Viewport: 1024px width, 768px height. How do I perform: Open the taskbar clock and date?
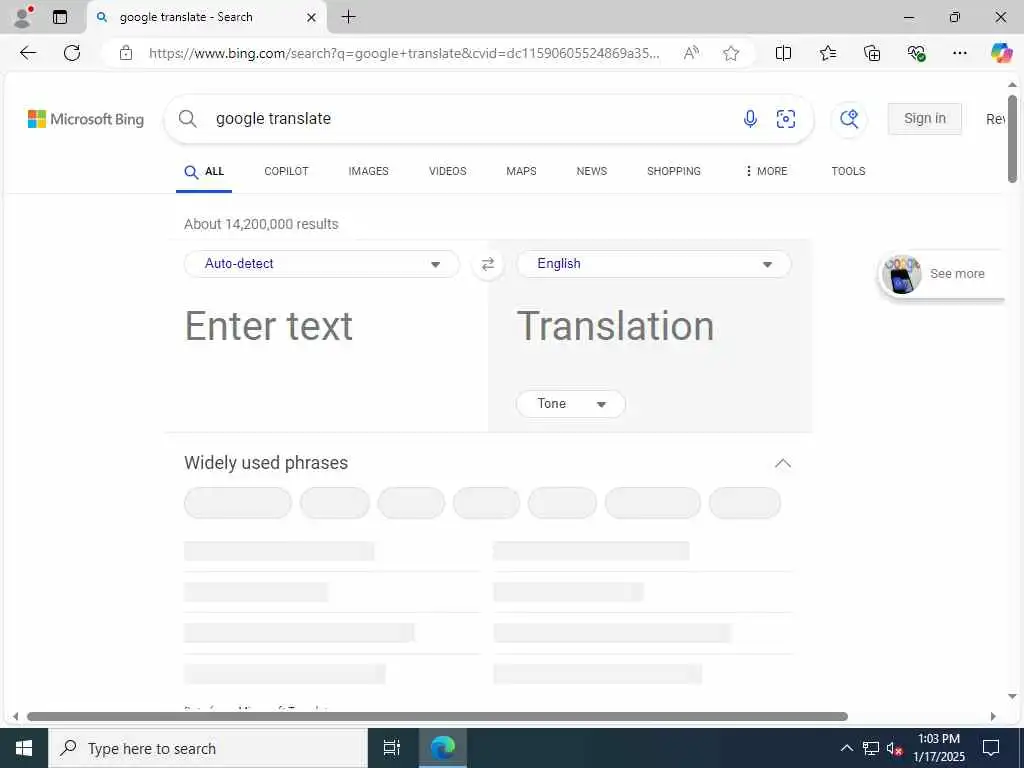coord(938,748)
